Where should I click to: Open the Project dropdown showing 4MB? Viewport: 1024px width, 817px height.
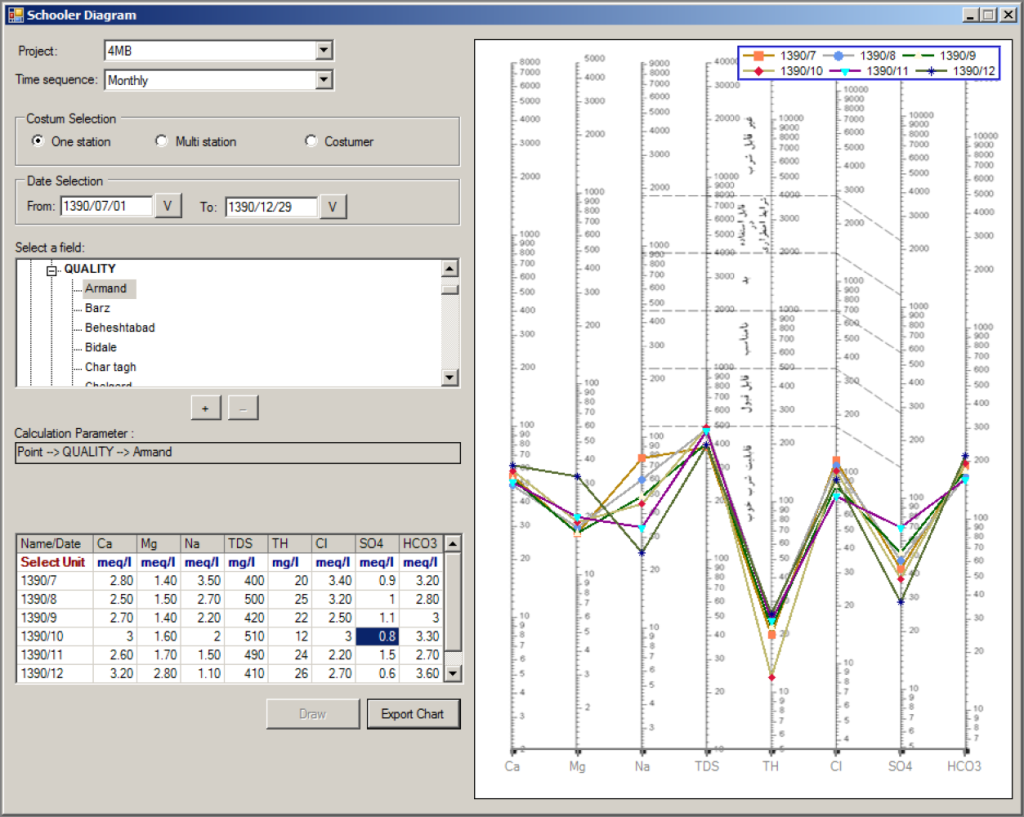click(x=322, y=50)
